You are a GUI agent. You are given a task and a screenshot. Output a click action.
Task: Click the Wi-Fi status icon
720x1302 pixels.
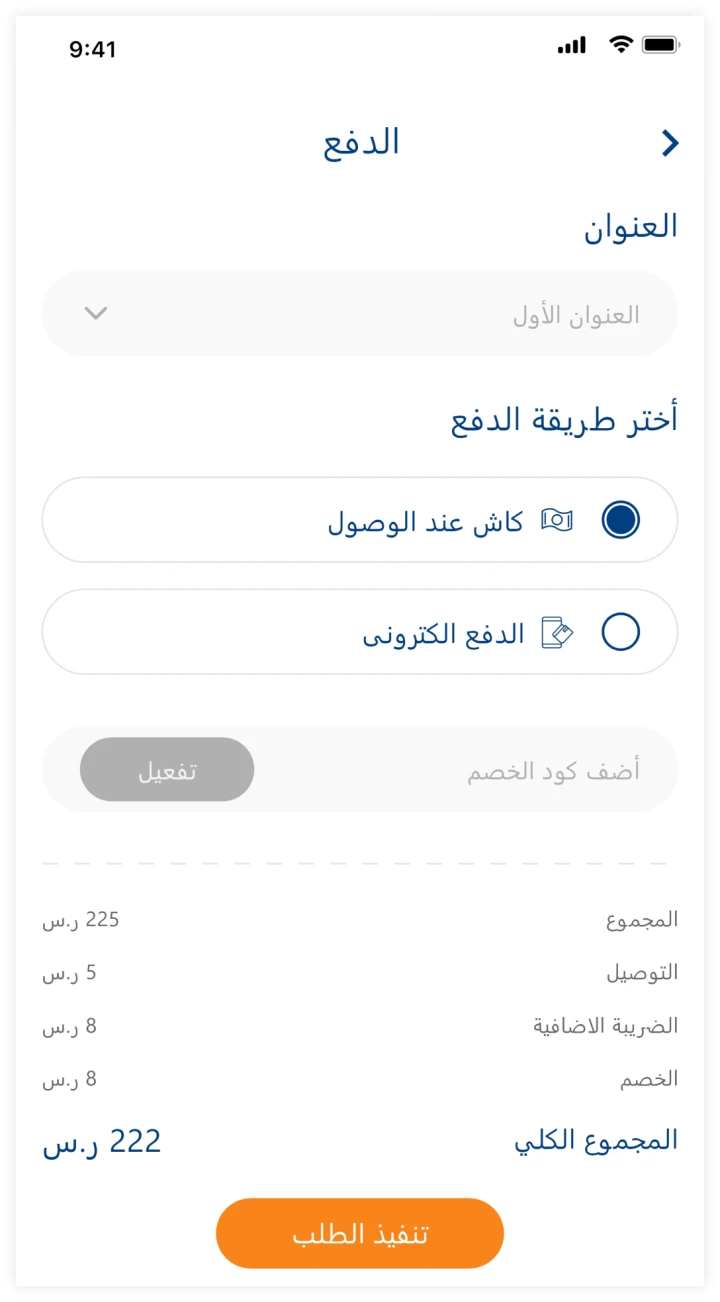click(621, 45)
